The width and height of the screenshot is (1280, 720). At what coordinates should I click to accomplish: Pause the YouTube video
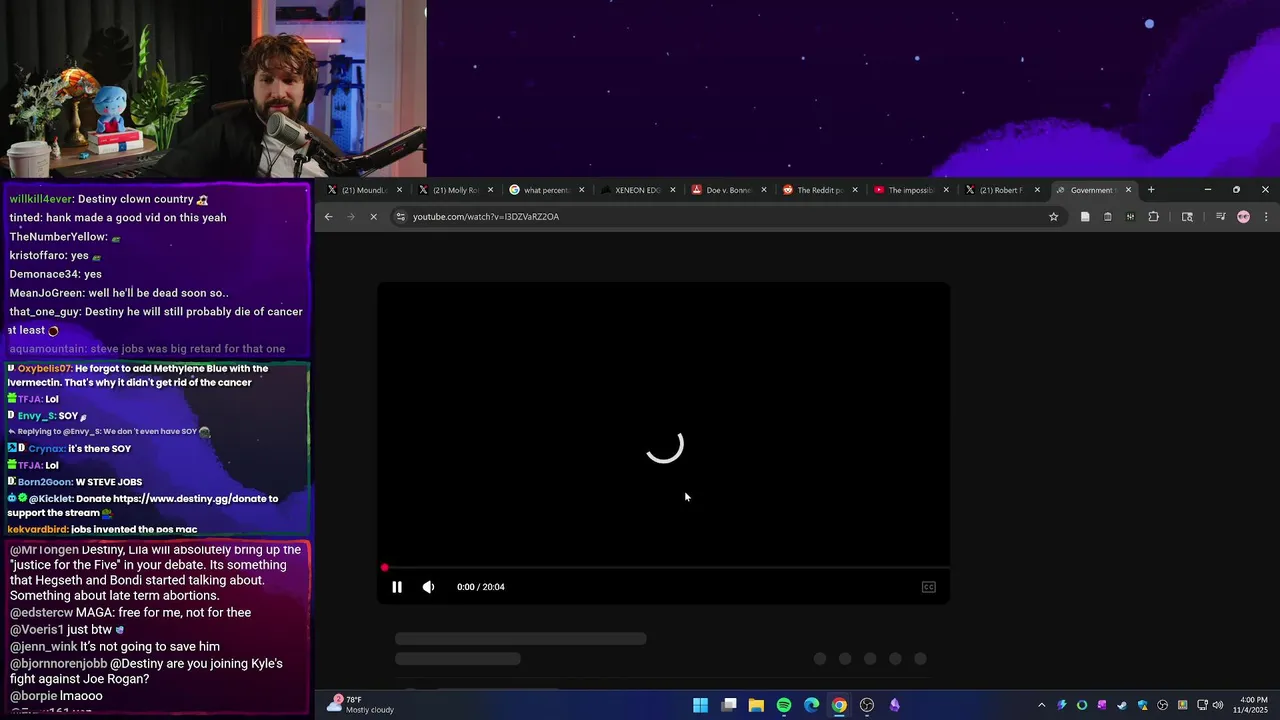point(397,587)
